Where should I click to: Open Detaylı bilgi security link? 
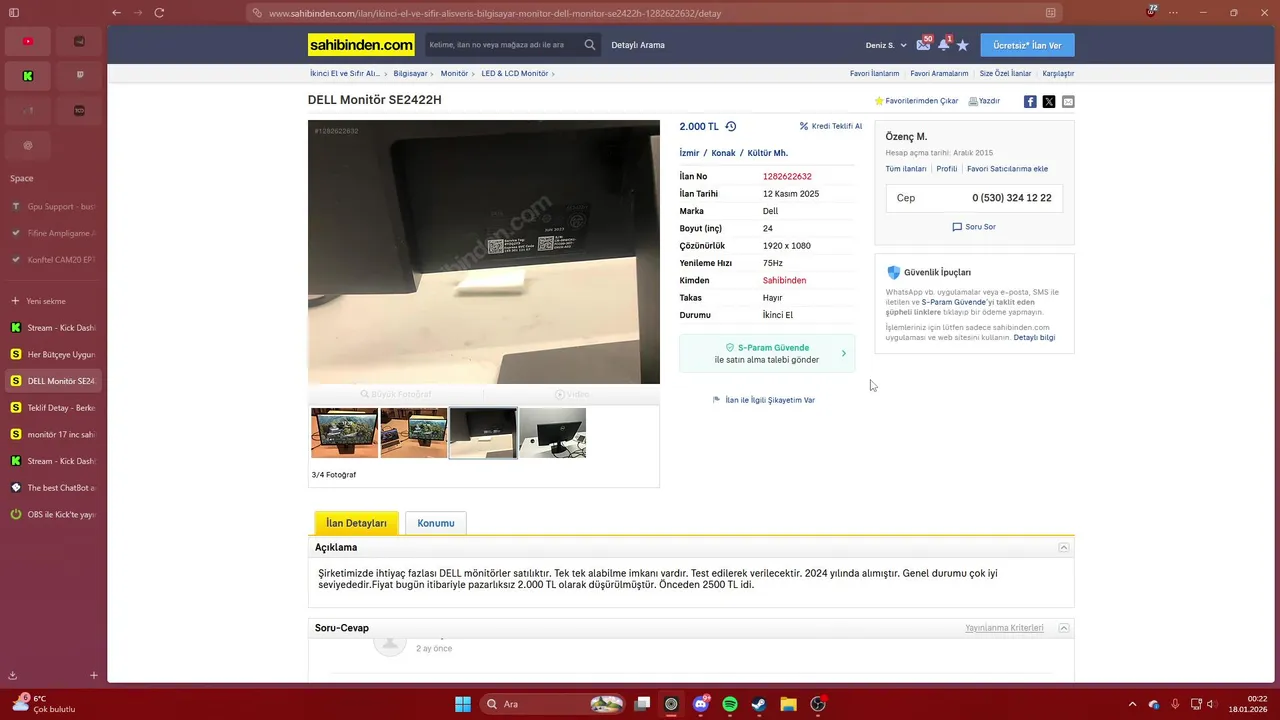point(1034,338)
